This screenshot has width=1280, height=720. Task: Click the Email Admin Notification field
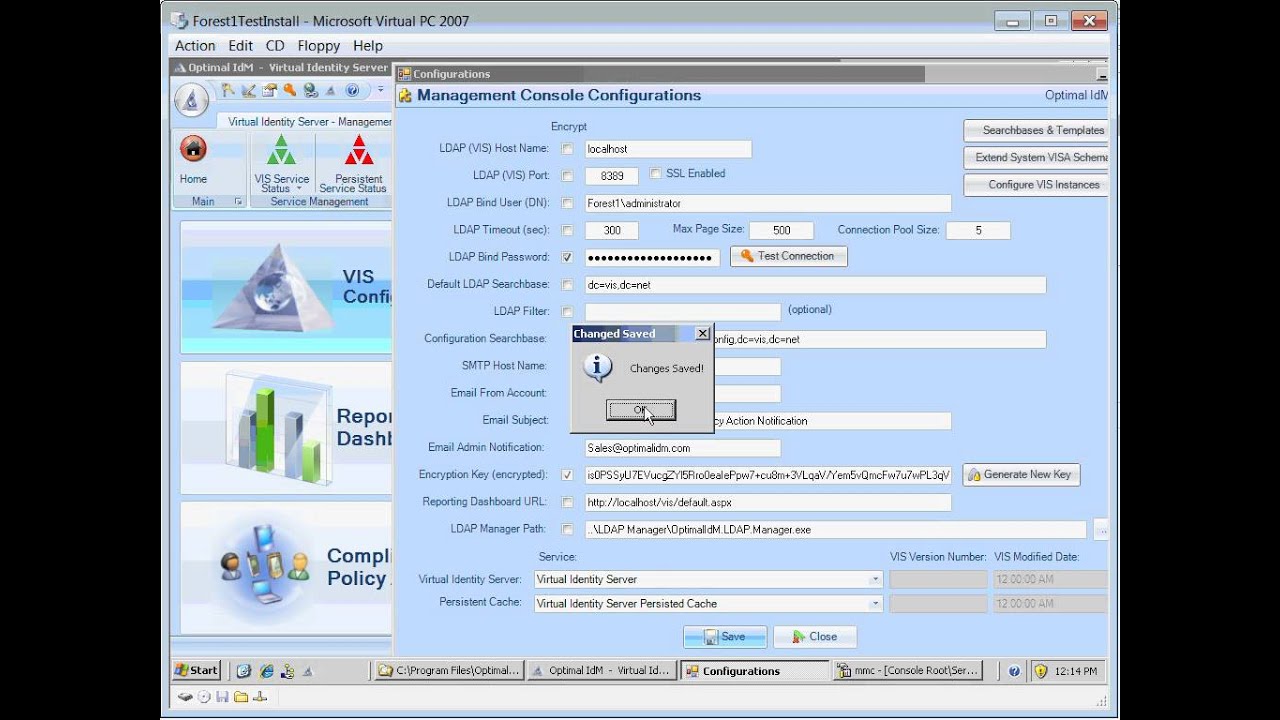pos(682,448)
